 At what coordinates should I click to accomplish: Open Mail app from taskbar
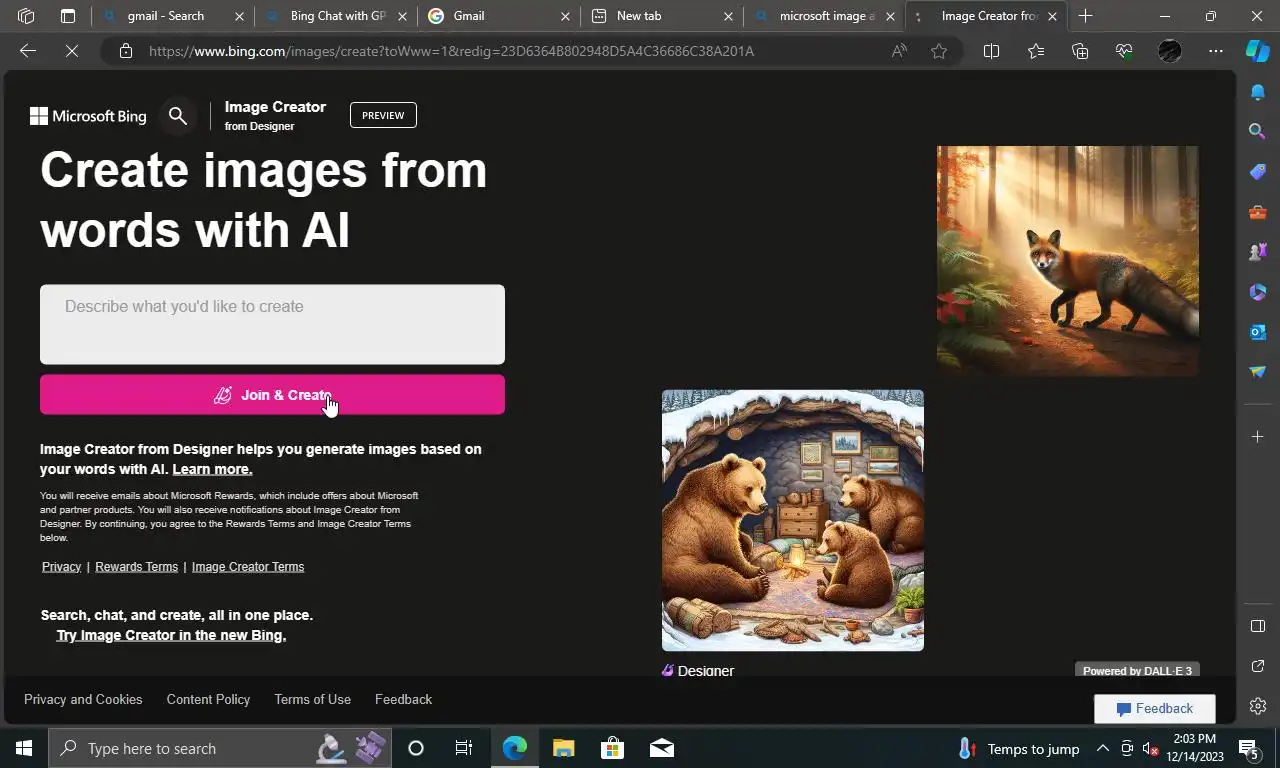[x=661, y=748]
